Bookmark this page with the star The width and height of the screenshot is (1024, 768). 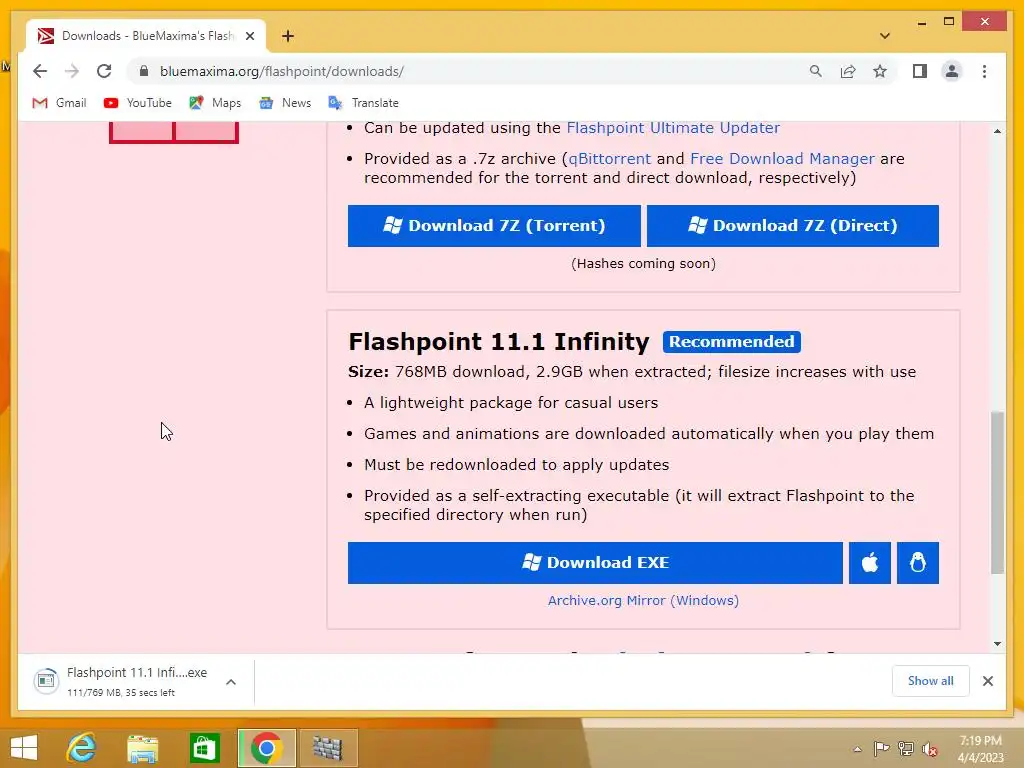point(880,71)
